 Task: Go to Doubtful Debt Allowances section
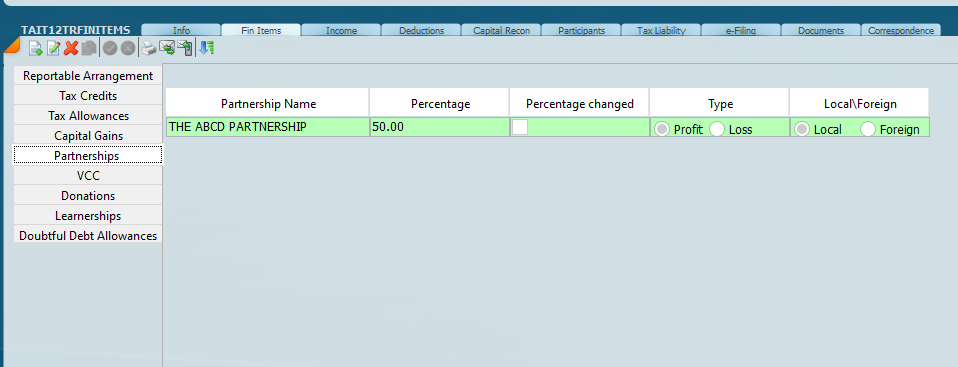pyautogui.click(x=88, y=236)
